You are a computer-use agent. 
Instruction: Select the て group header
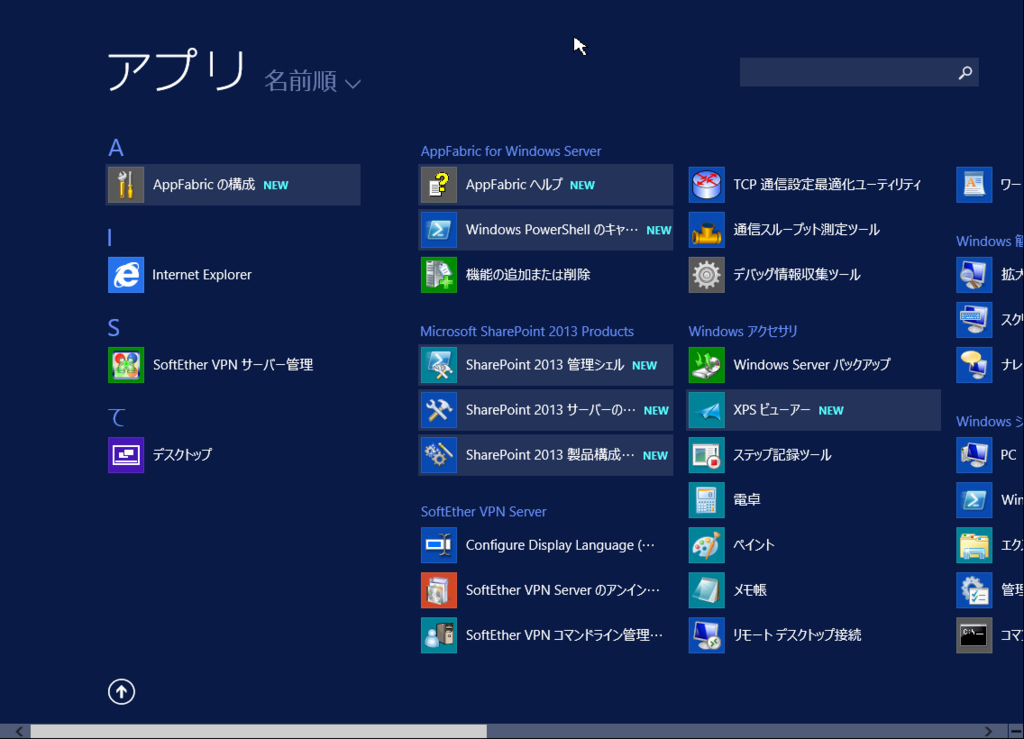click(117, 418)
